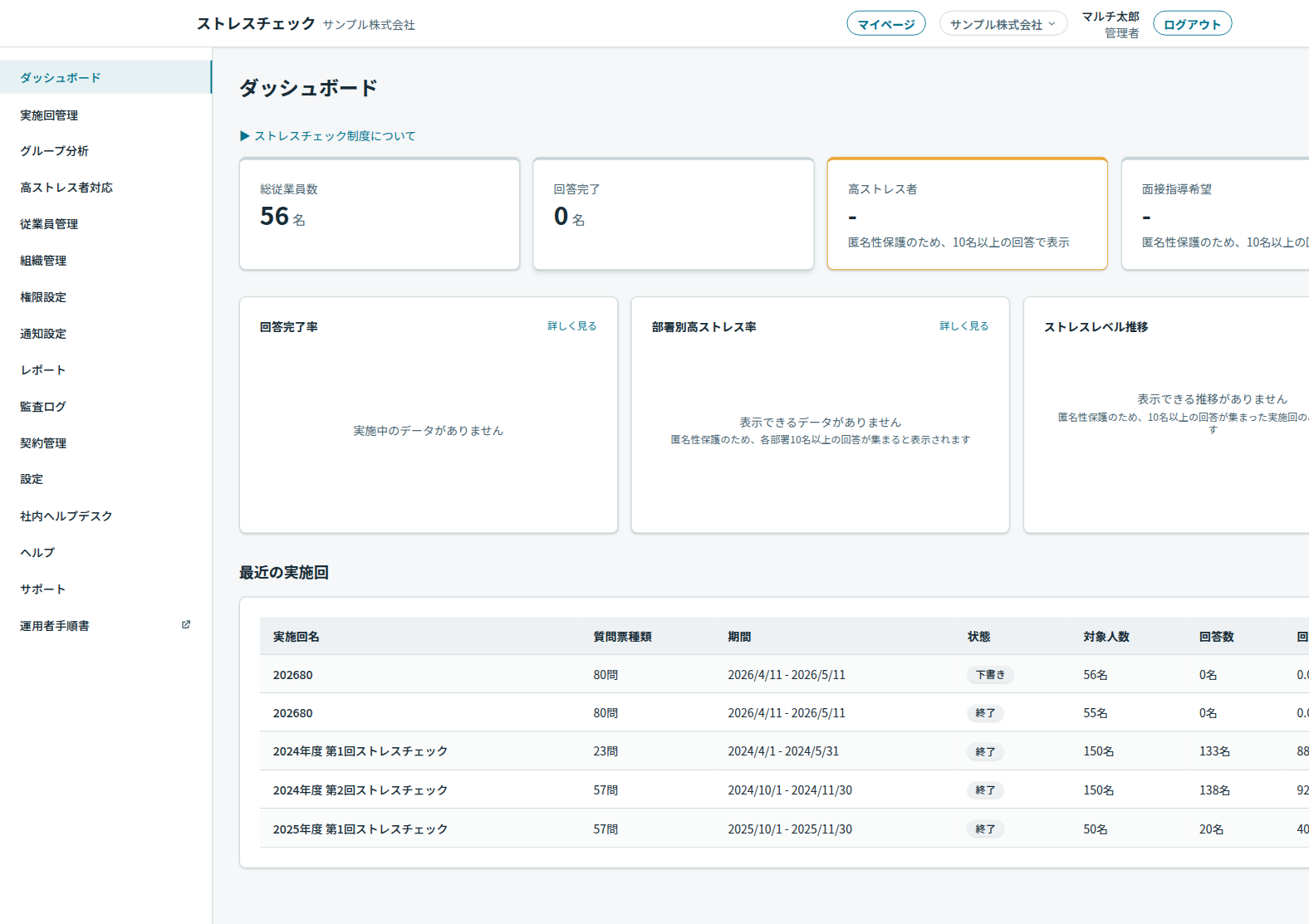The image size is (1309, 924).
Task: Click the 総従業員数 summary card
Action: tap(380, 214)
